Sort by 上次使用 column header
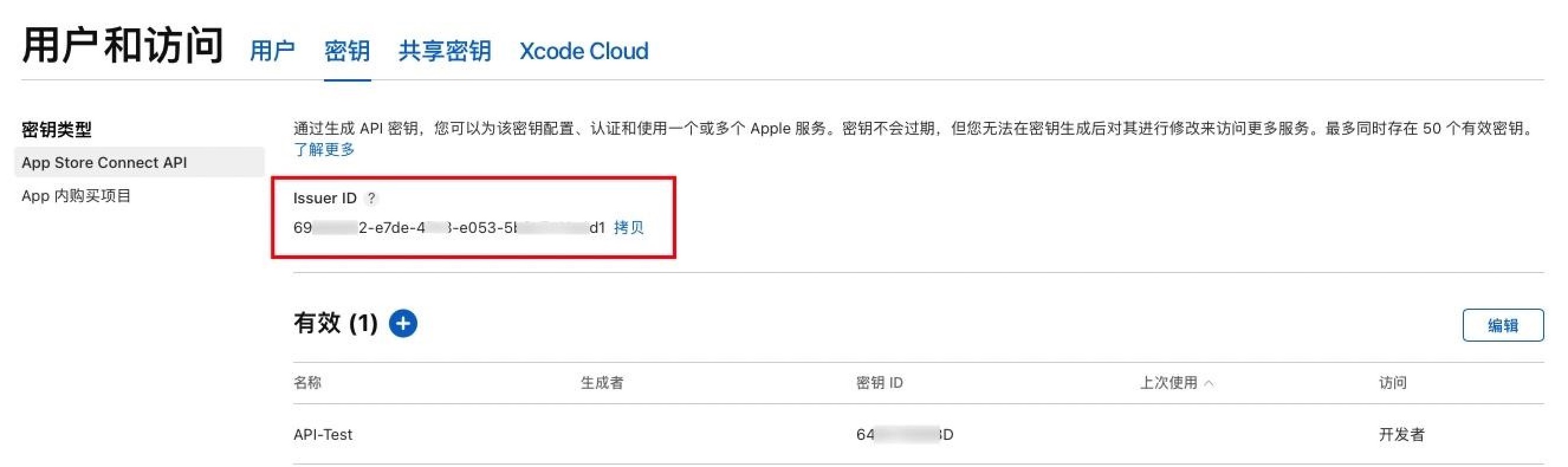 [x=1168, y=382]
